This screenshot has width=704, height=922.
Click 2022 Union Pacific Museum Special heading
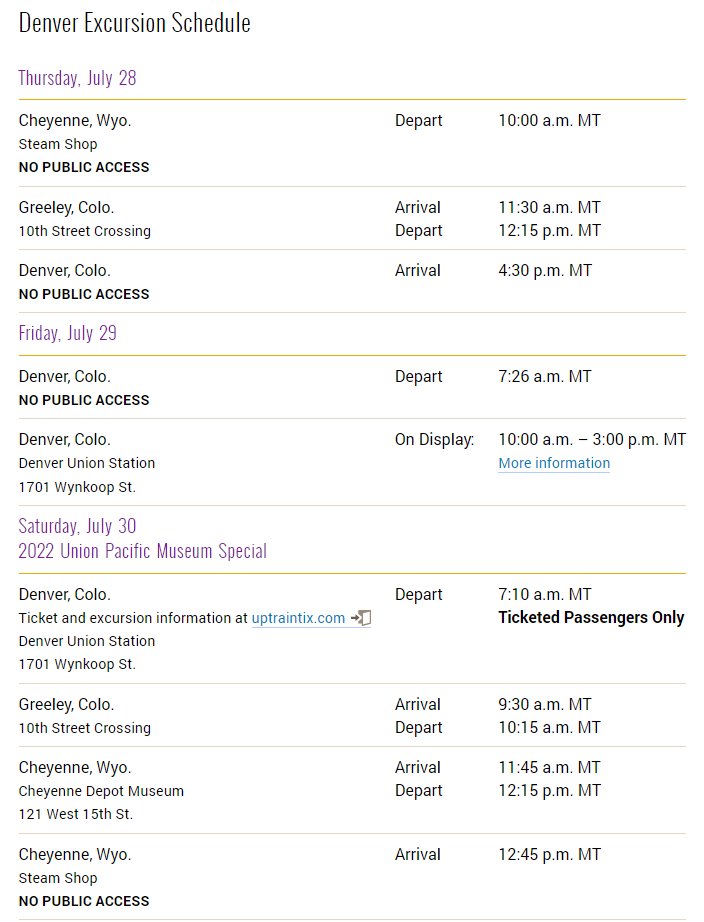pyautogui.click(x=142, y=551)
